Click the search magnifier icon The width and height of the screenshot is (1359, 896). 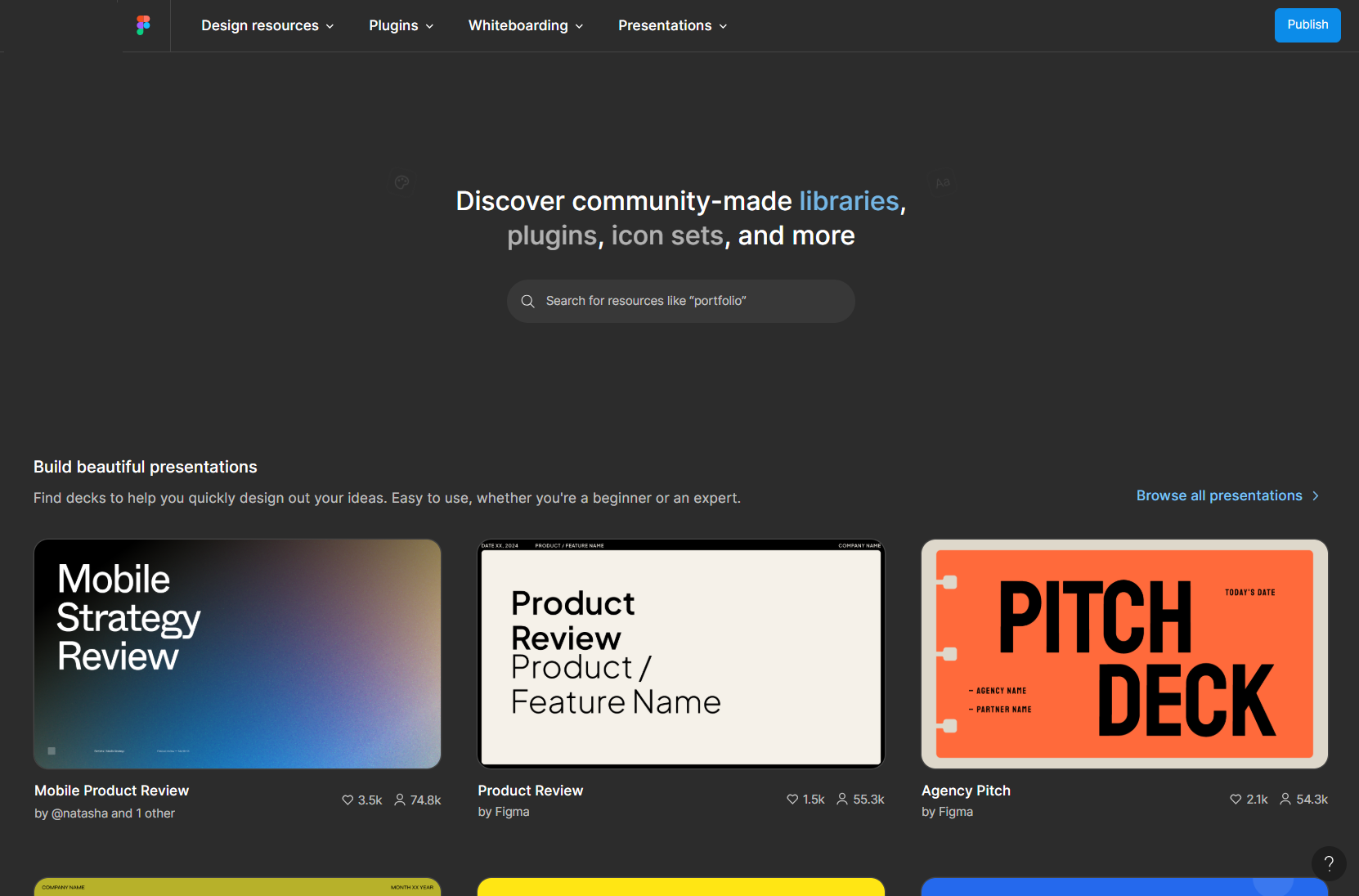pyautogui.click(x=528, y=301)
